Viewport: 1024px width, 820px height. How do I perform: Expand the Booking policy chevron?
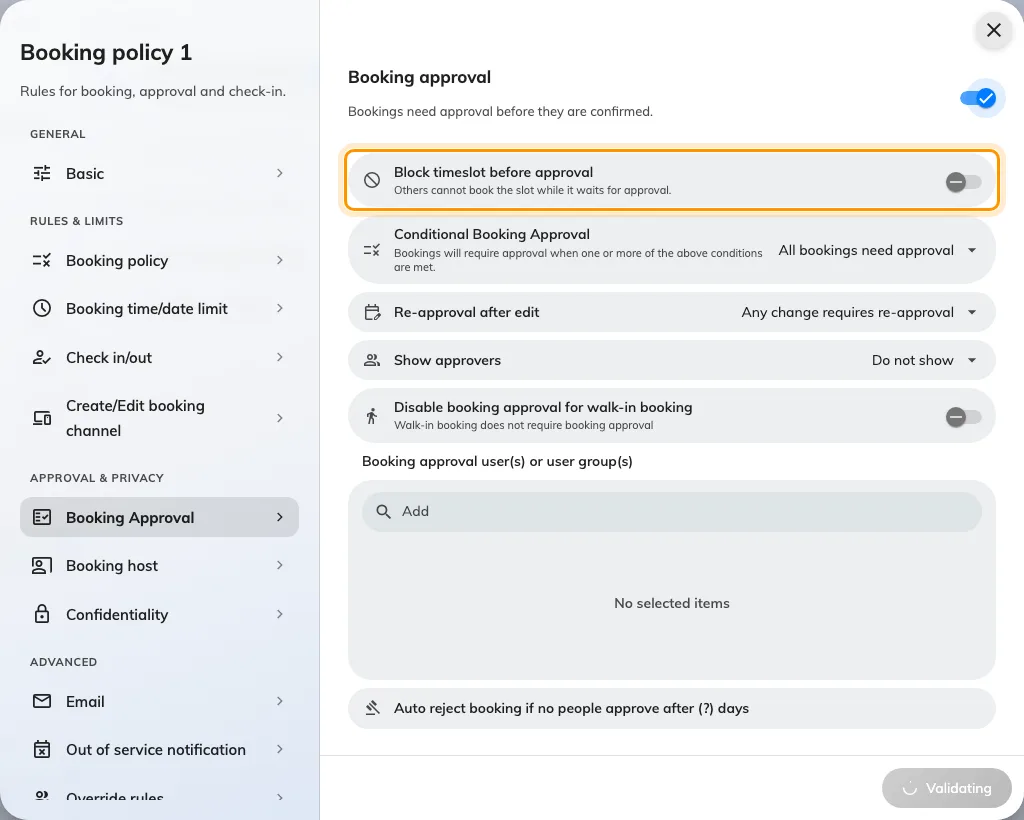(x=280, y=260)
